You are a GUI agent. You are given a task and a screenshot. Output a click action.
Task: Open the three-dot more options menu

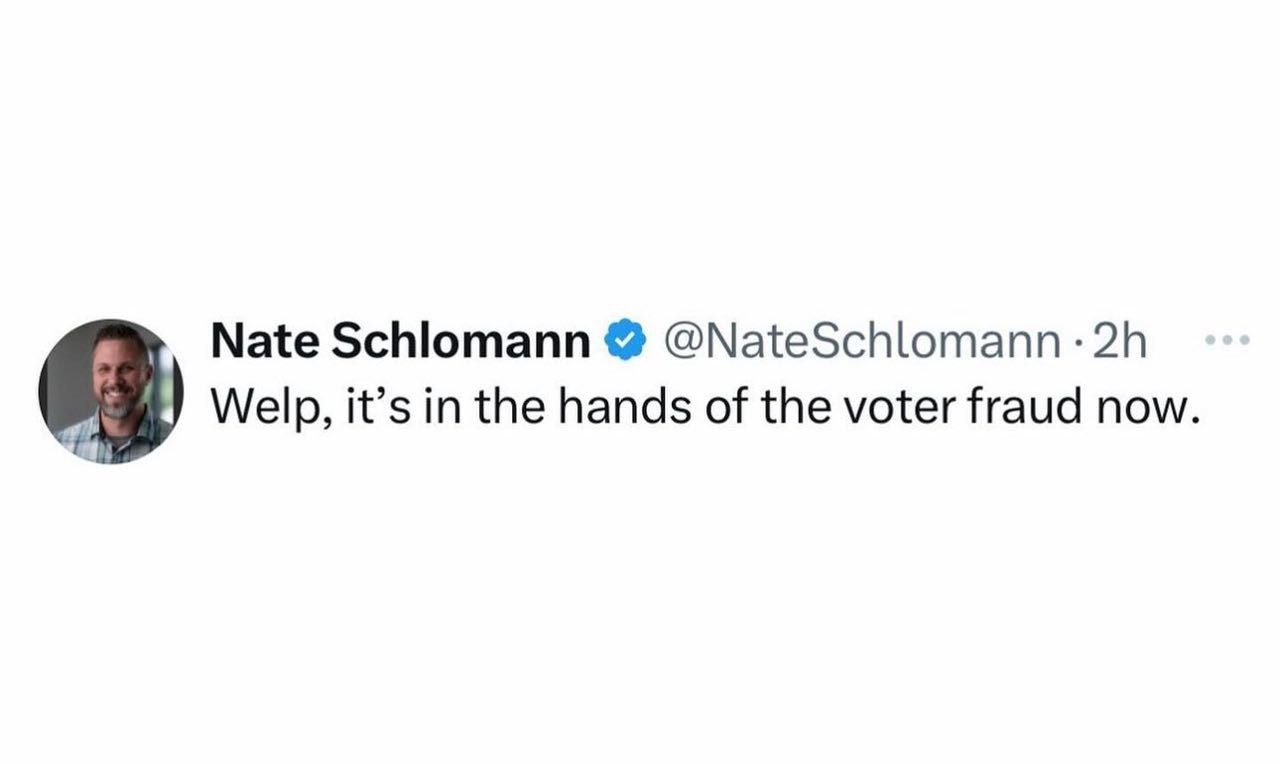pos(1227,342)
